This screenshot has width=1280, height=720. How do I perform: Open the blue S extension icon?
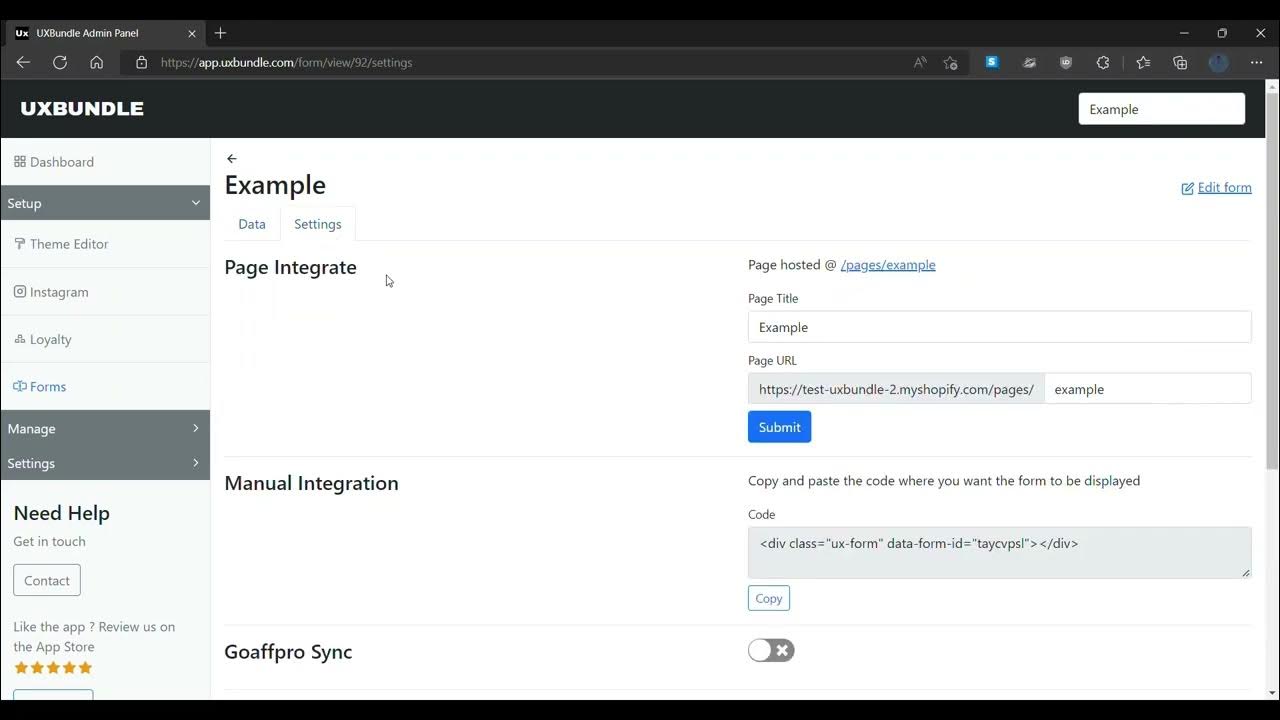point(992,62)
